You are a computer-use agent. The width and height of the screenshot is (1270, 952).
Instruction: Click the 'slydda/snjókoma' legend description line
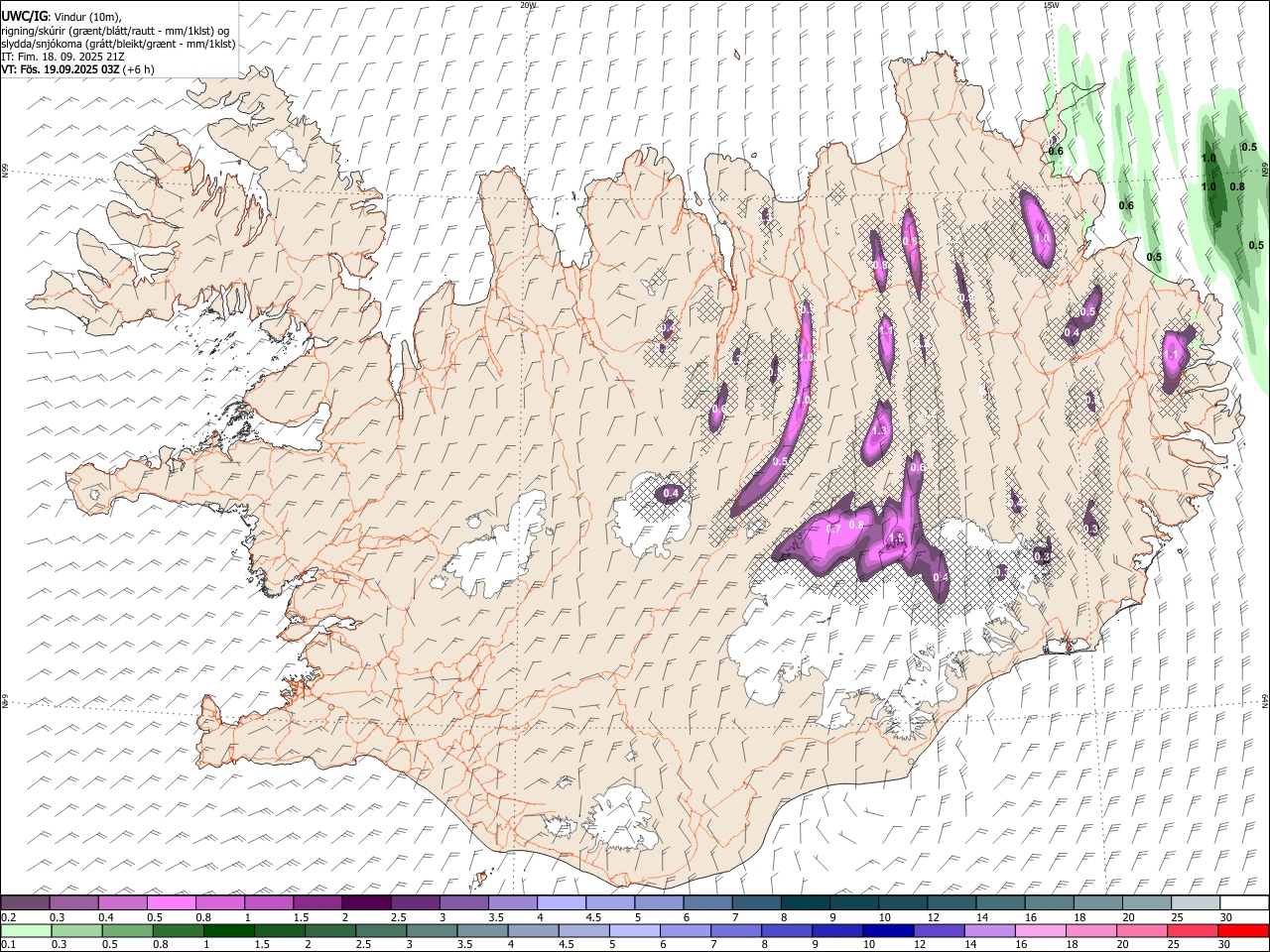(118, 43)
